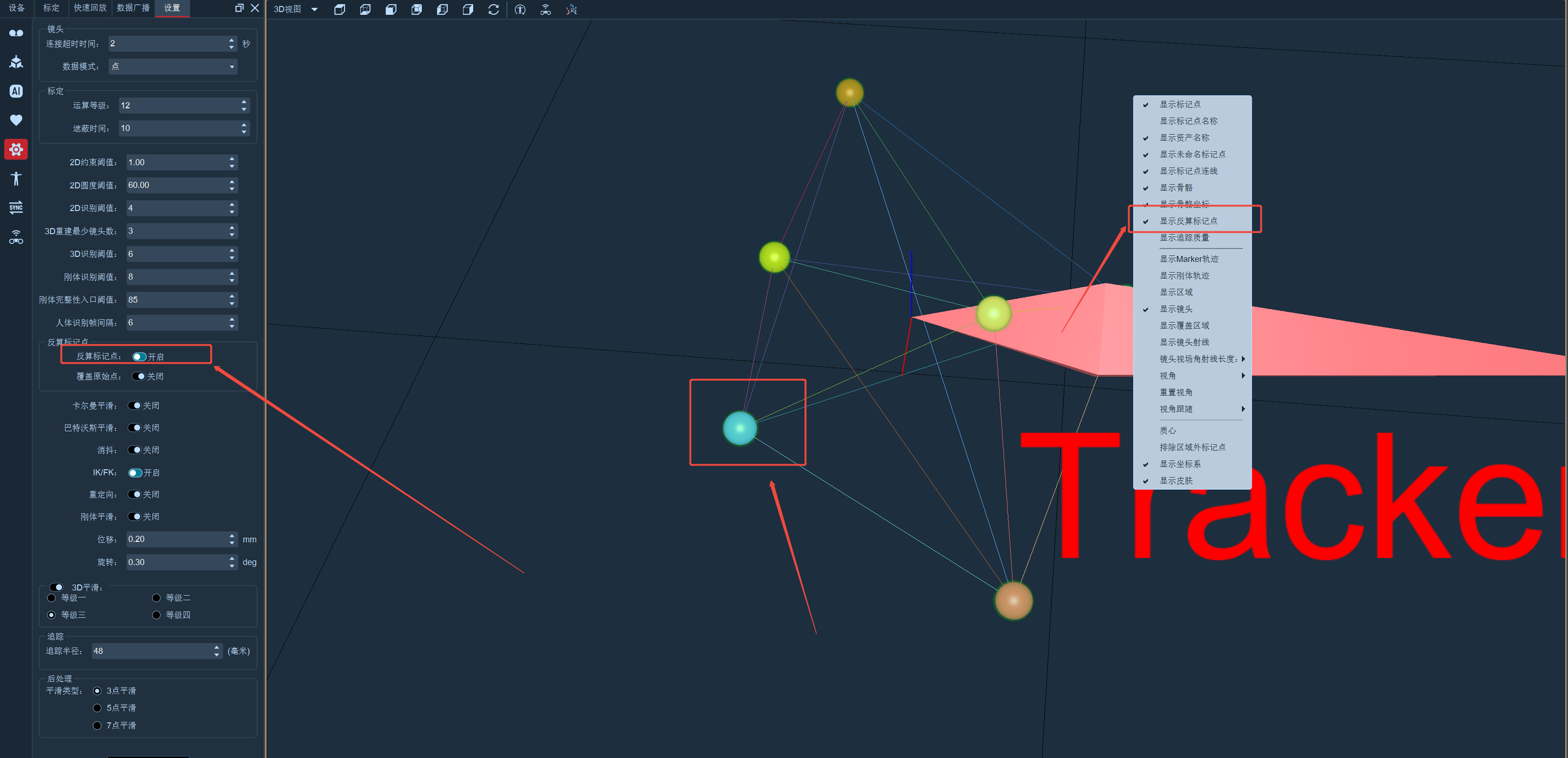Click the heart icon in the sidebar
The image size is (1568, 758).
(x=16, y=120)
